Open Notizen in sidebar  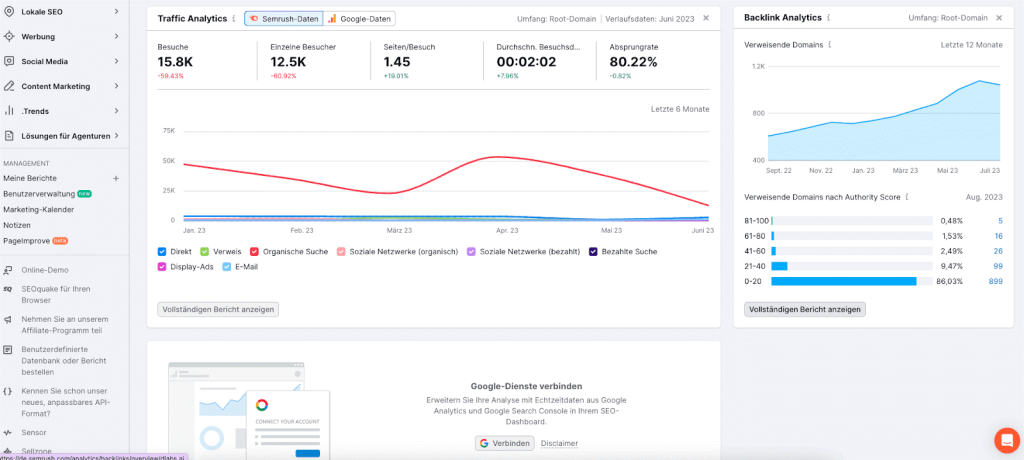coord(17,225)
